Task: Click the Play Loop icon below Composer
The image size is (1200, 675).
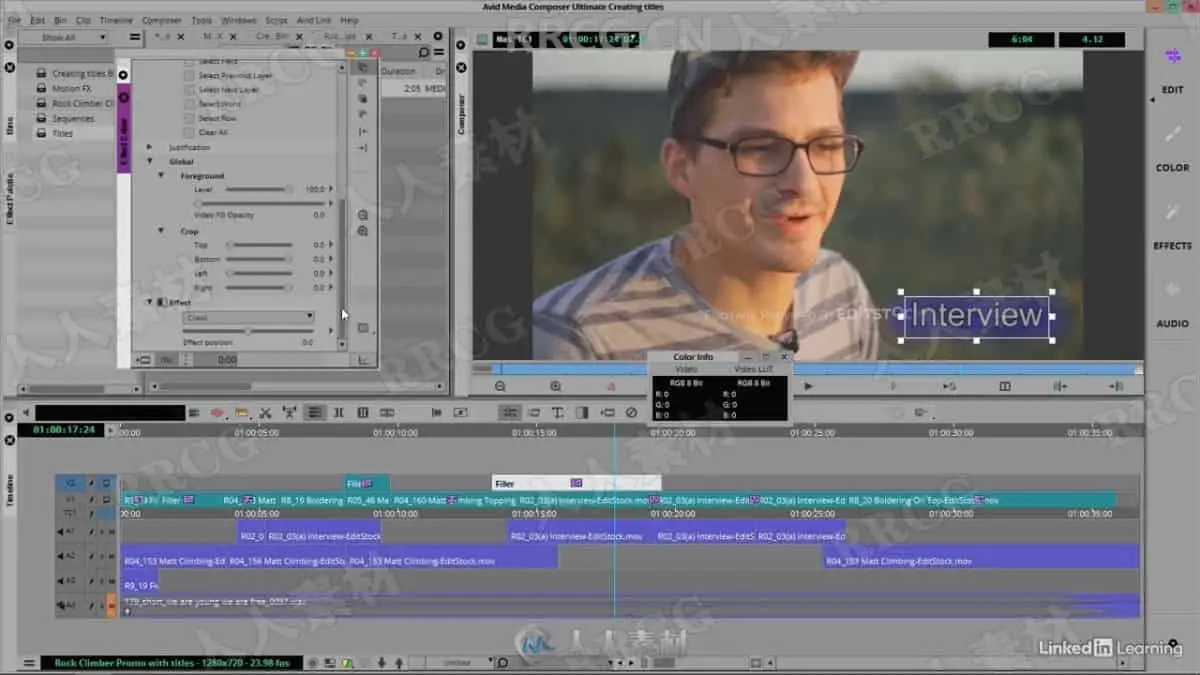Action: (949, 386)
